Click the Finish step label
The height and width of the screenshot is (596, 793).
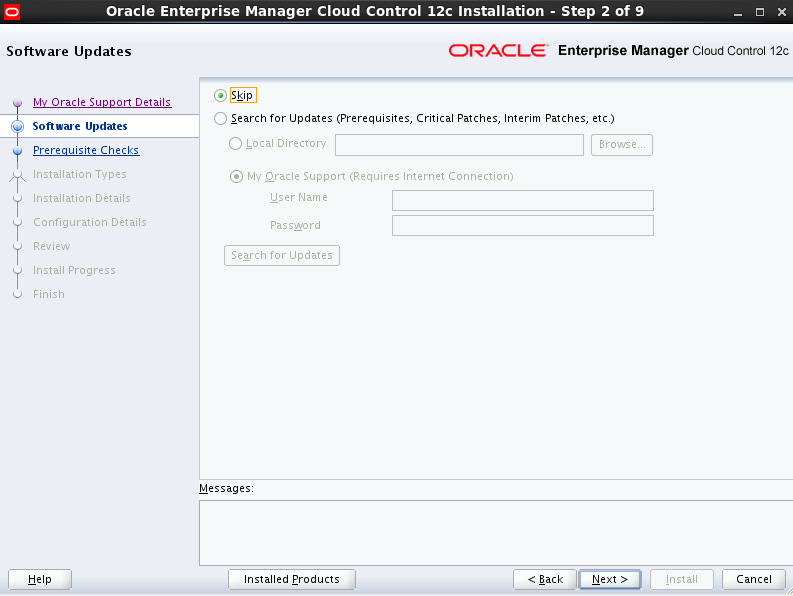click(49, 294)
